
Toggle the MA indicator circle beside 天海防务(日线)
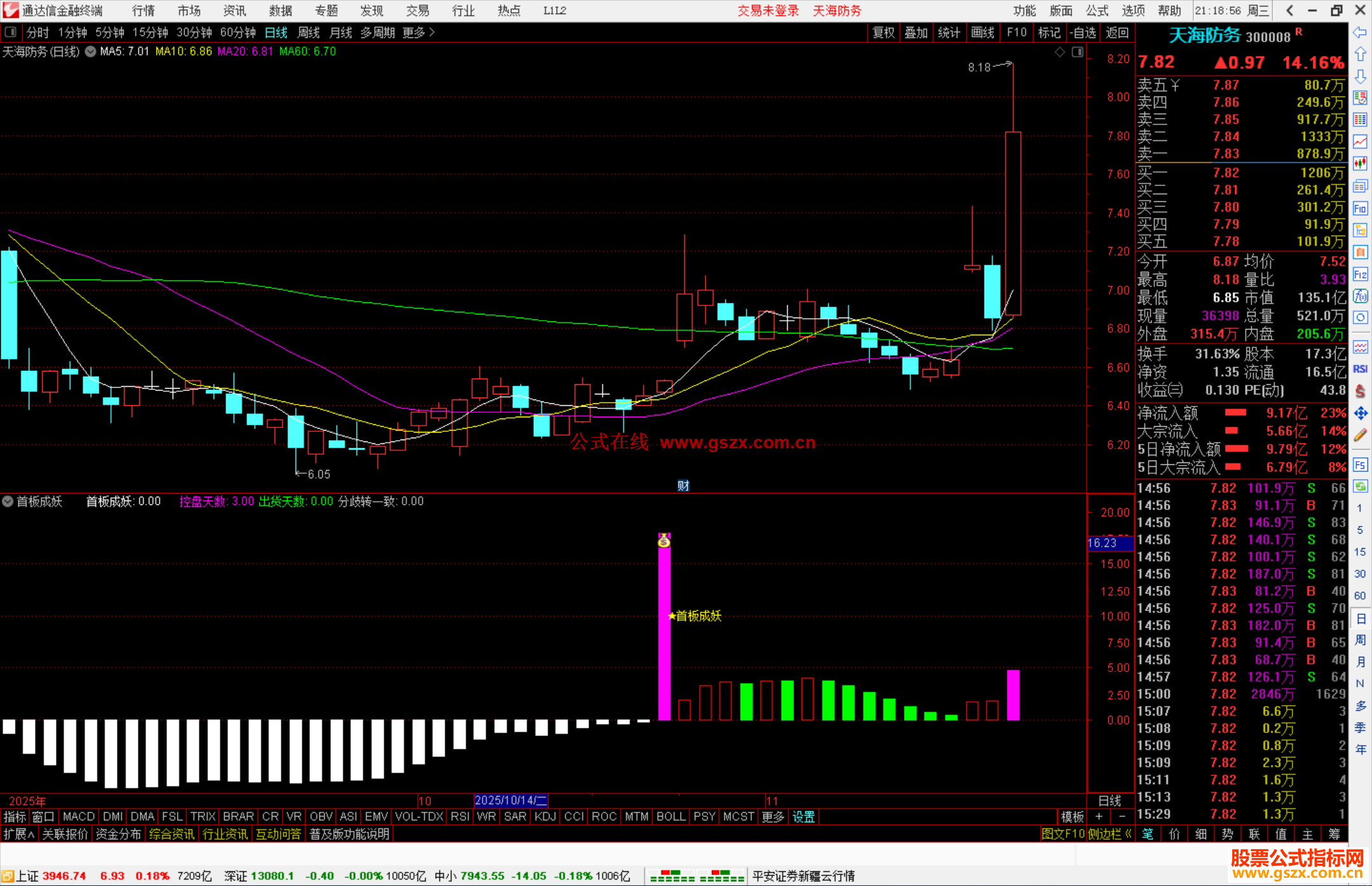(91, 51)
